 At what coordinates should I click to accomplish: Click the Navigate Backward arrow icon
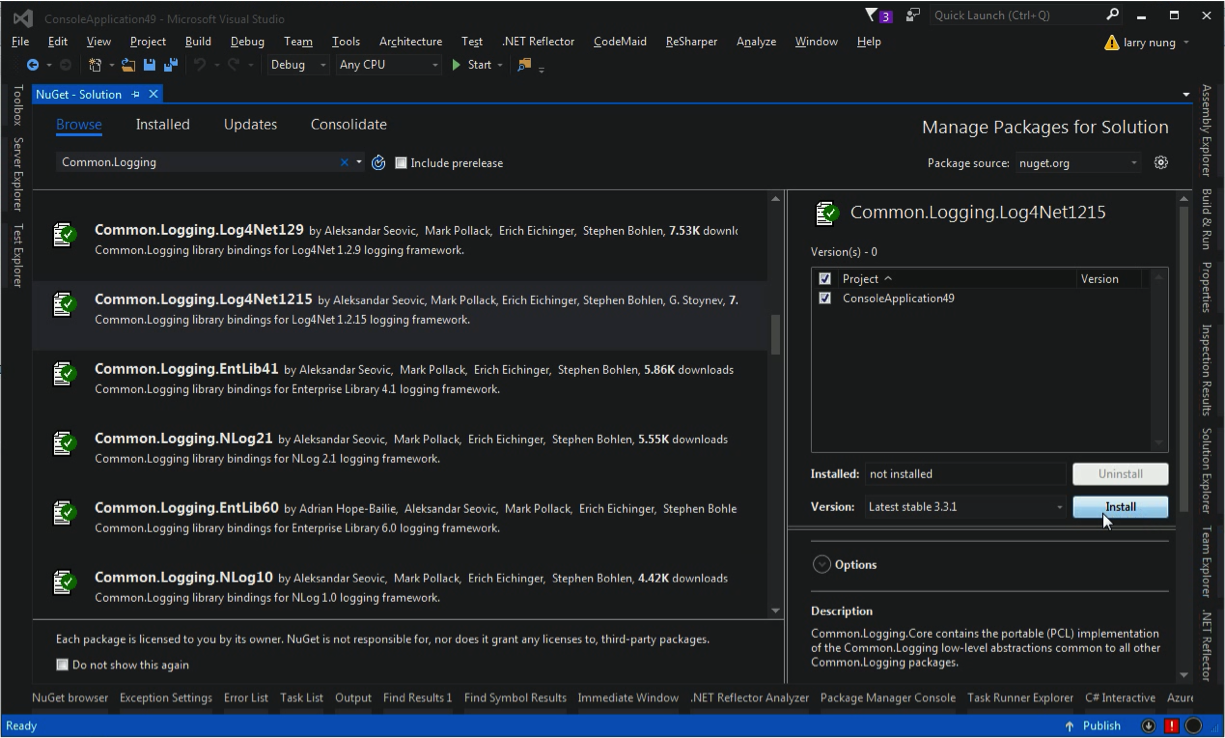32,65
